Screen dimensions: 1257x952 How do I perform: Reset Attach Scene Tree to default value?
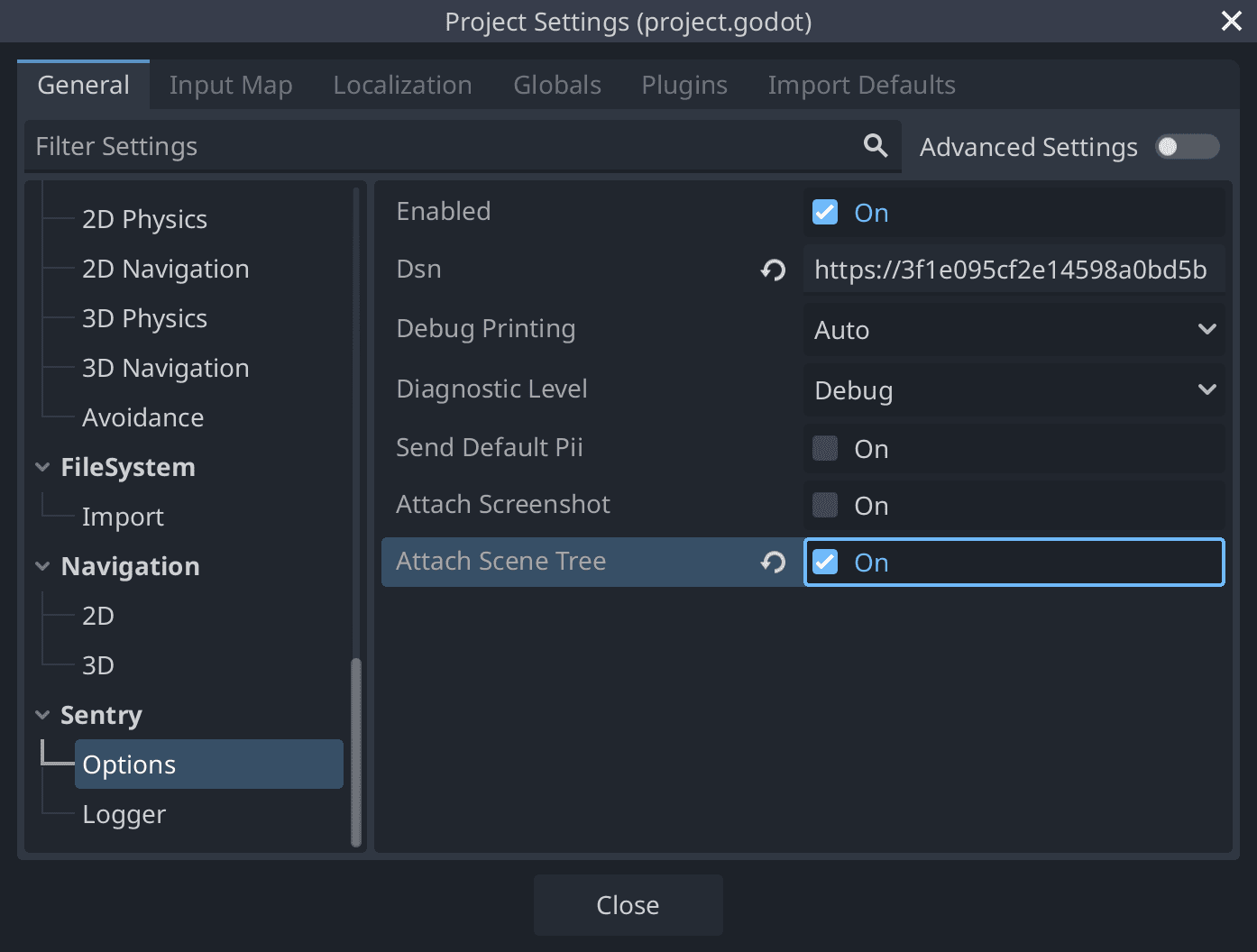(772, 562)
